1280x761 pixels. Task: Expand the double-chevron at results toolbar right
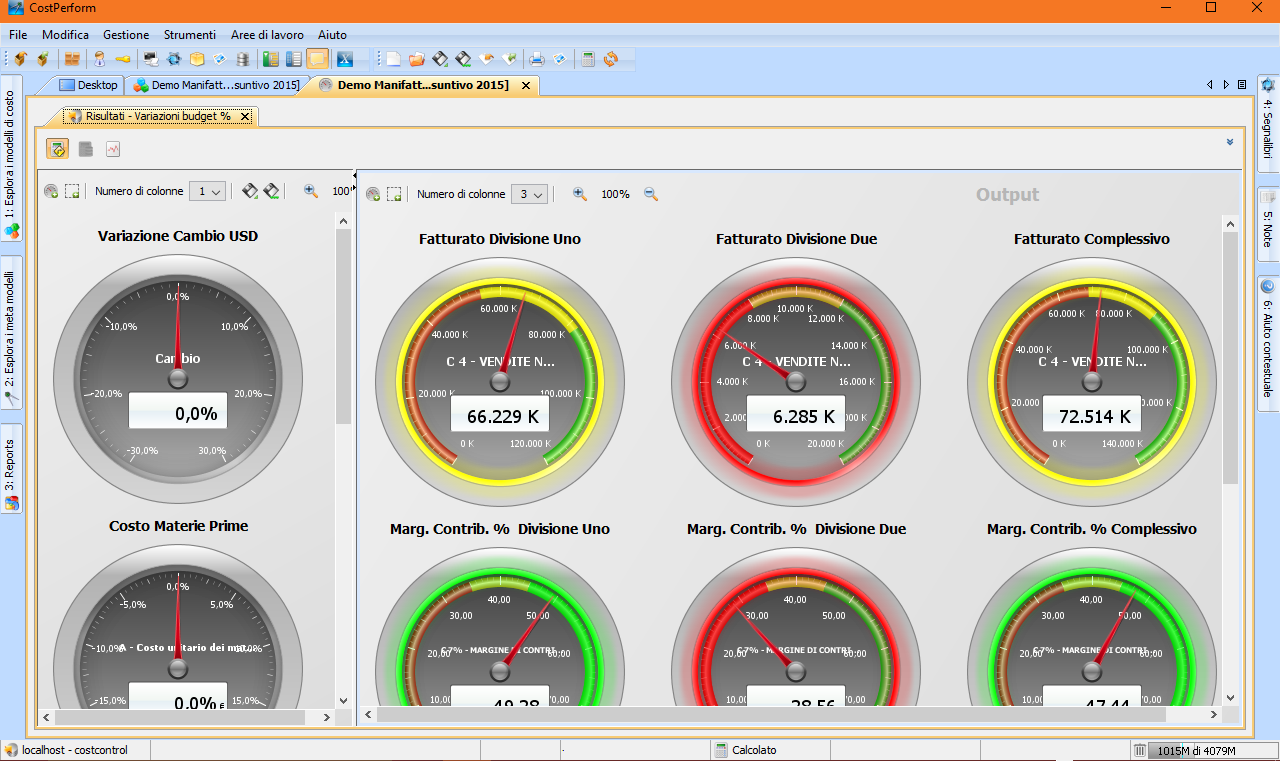pyautogui.click(x=1229, y=142)
